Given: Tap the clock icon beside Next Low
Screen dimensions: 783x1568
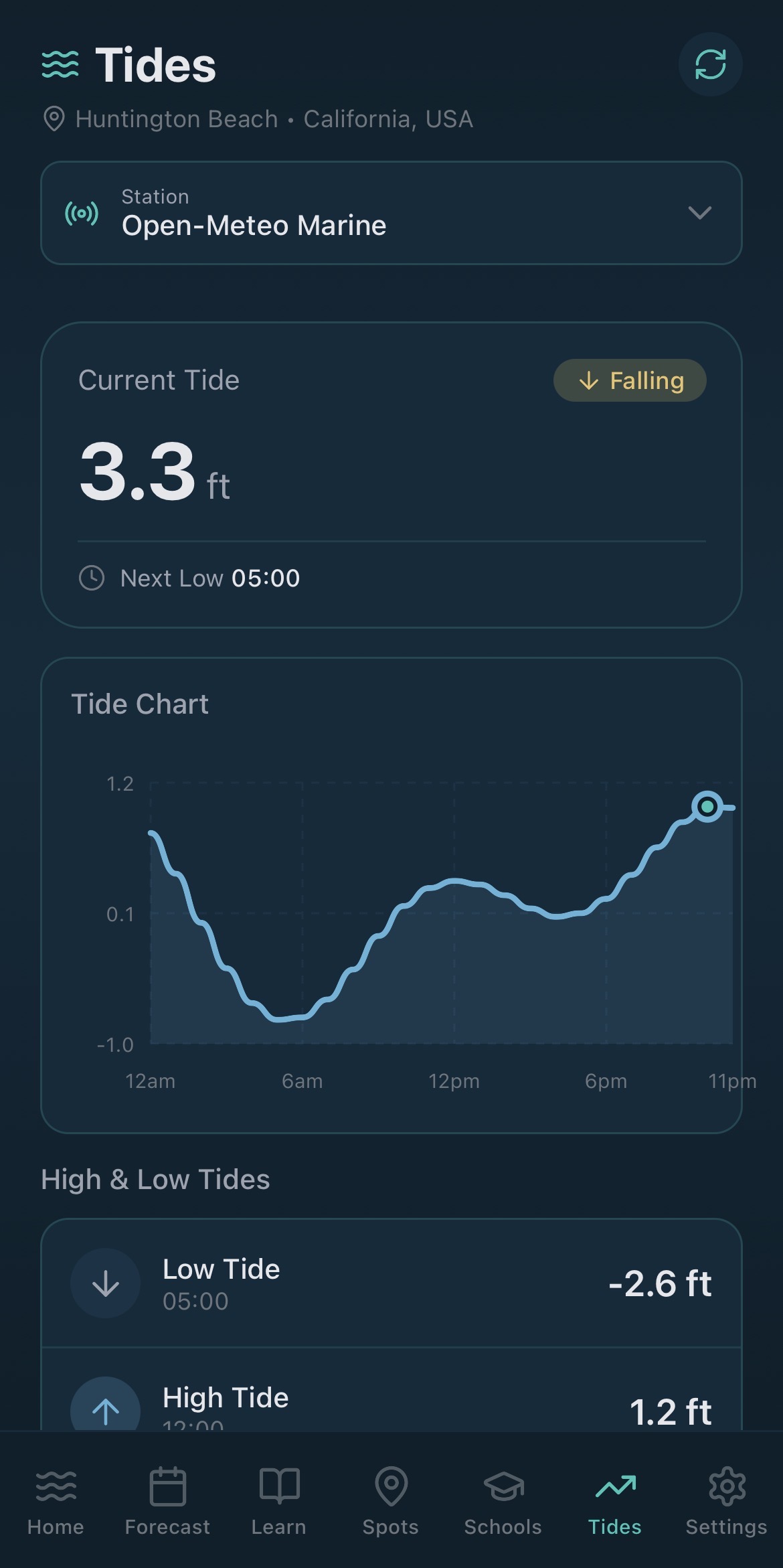Looking at the screenshot, I should [92, 578].
